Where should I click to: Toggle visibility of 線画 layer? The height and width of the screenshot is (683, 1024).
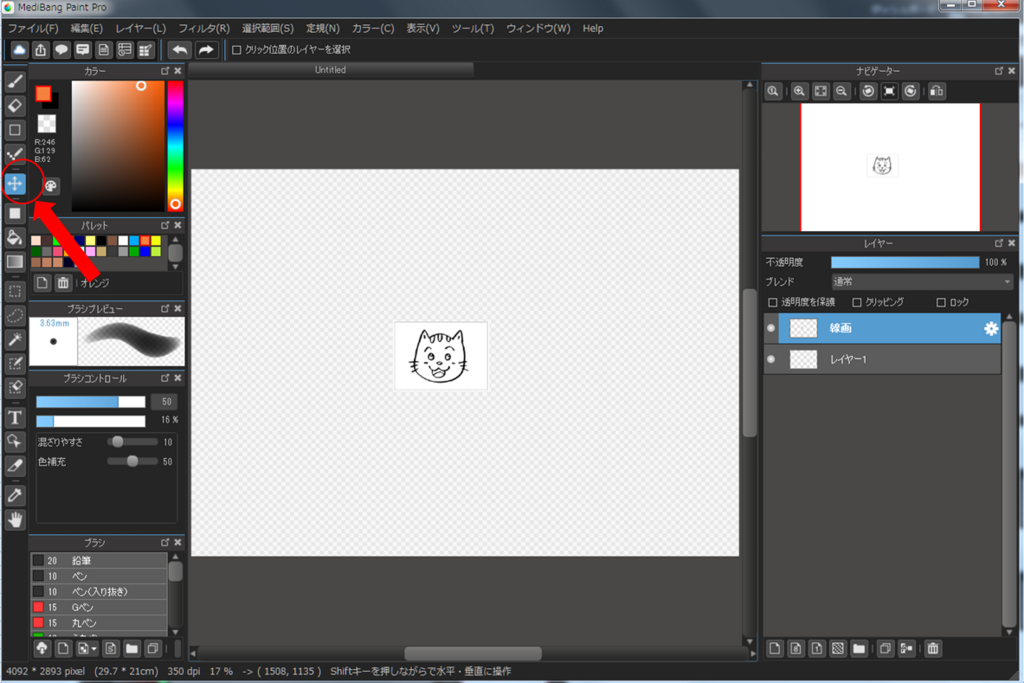pos(771,328)
